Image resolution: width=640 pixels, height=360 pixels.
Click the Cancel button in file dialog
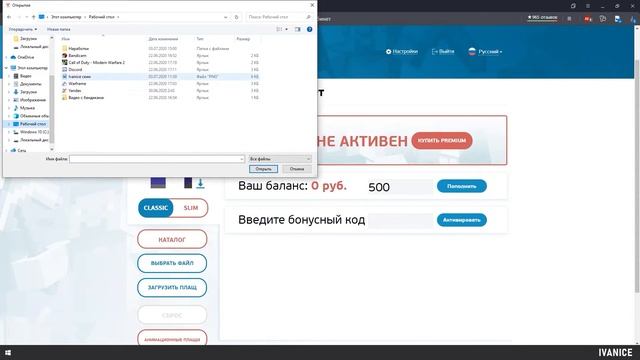[x=297, y=169]
